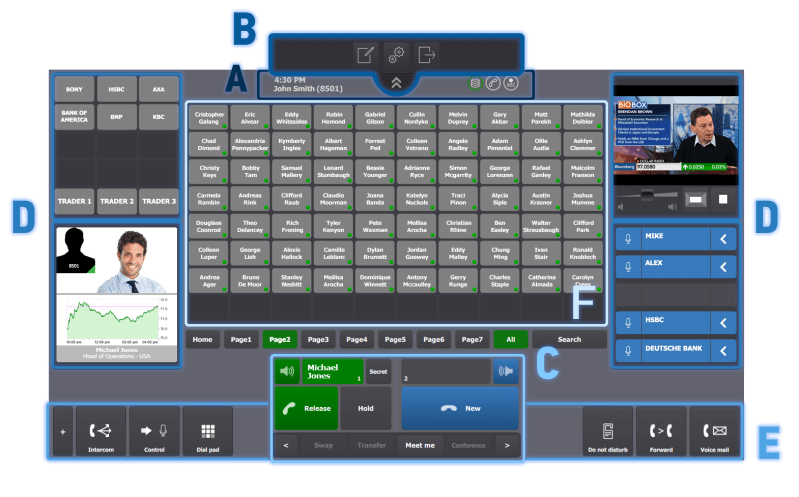This screenshot has height=497, width=799.
Task: Click the Swap function
Action: [x=324, y=446]
